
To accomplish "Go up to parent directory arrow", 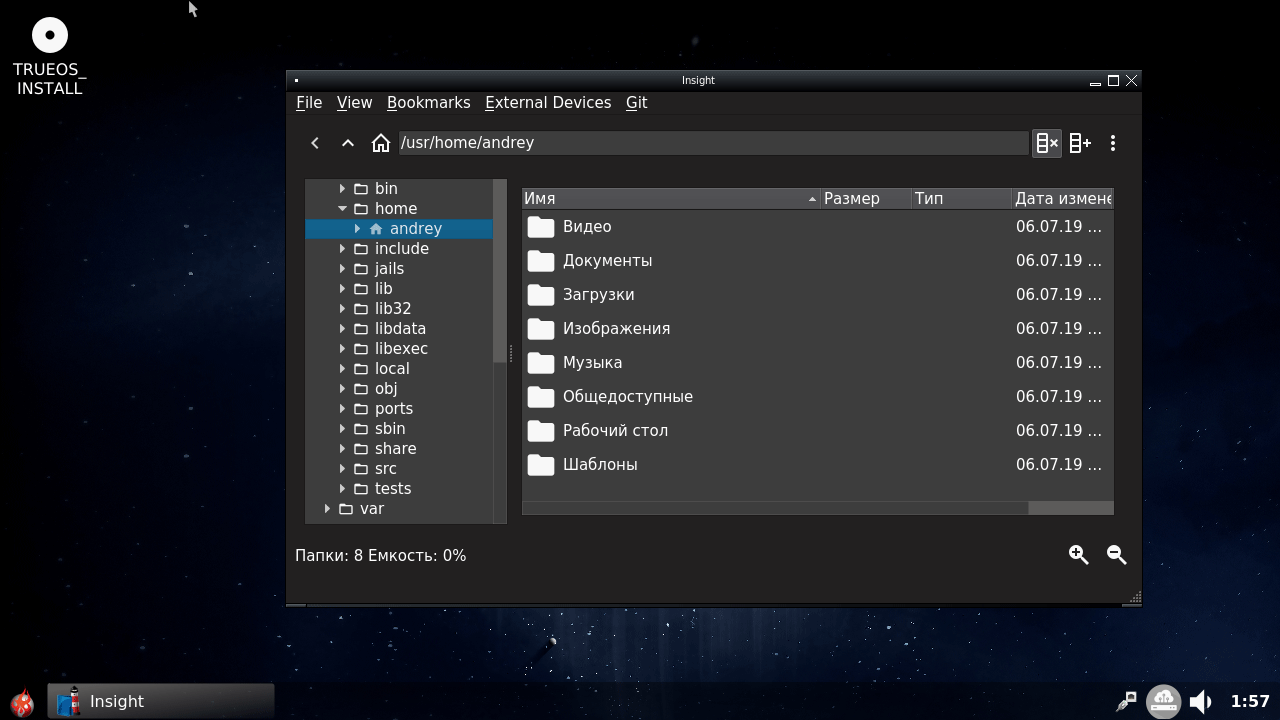I will tap(348, 143).
